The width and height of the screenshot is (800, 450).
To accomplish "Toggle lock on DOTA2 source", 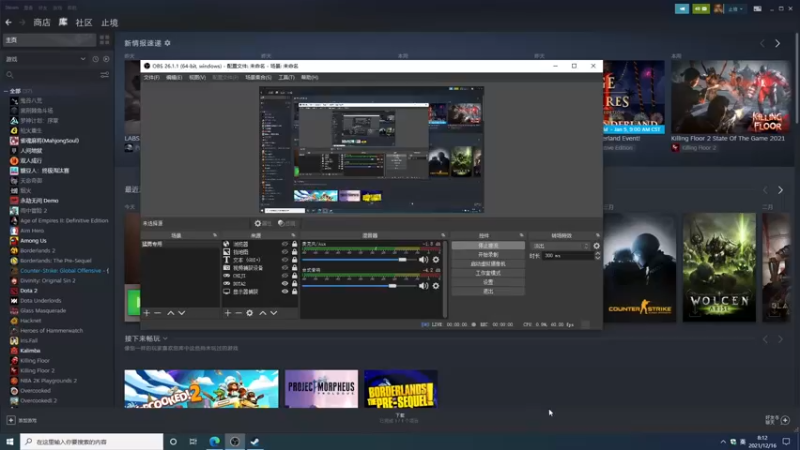I will click(x=294, y=284).
